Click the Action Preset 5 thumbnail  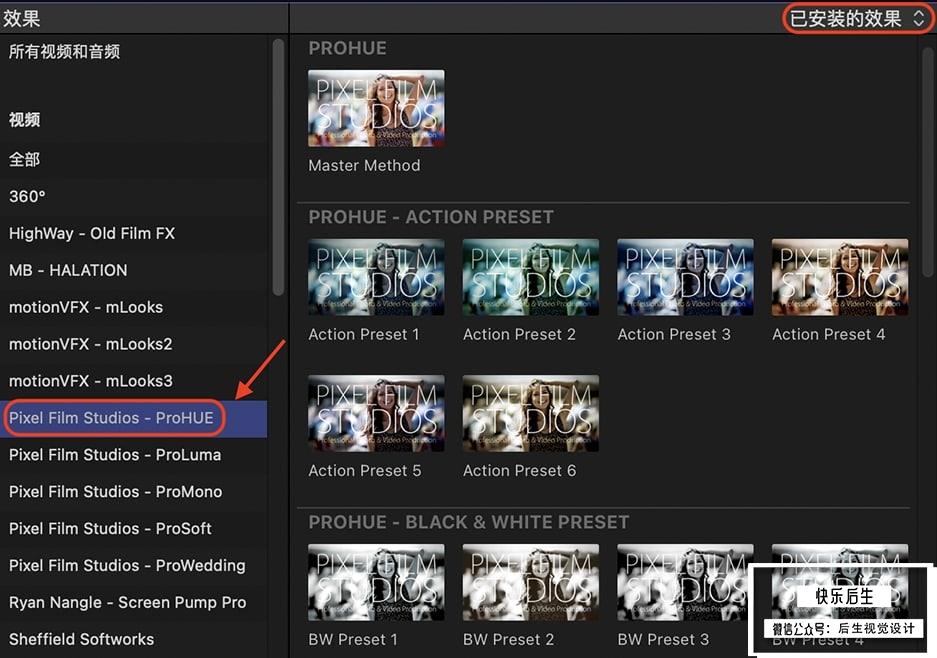[x=376, y=414]
